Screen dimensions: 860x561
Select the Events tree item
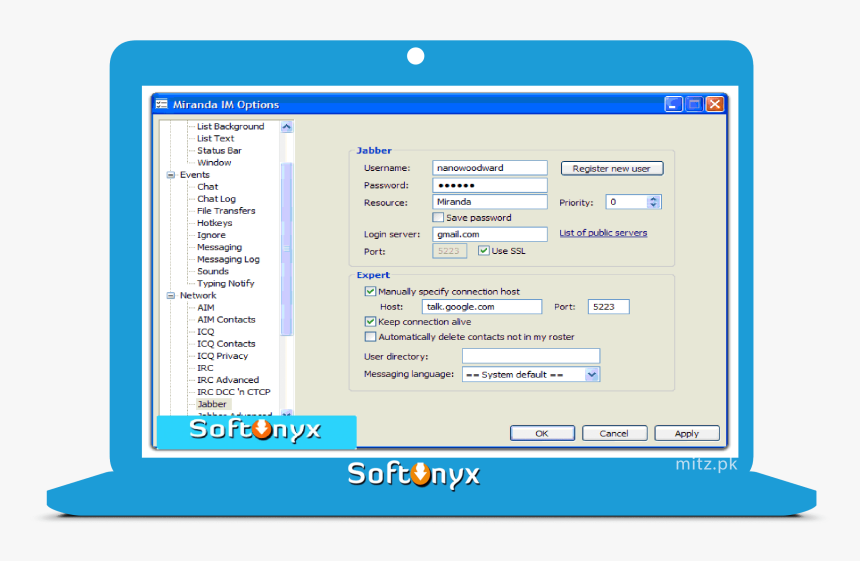pyautogui.click(x=195, y=174)
